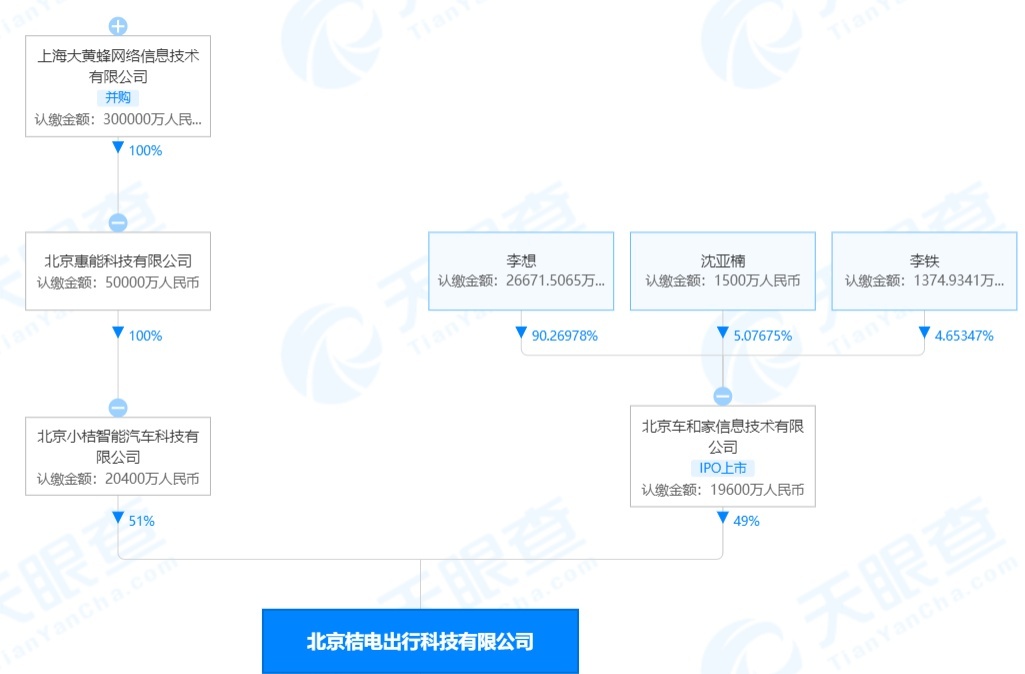Click 认缴金额 20400万人民币 text
1025x674 pixels.
(x=118, y=479)
